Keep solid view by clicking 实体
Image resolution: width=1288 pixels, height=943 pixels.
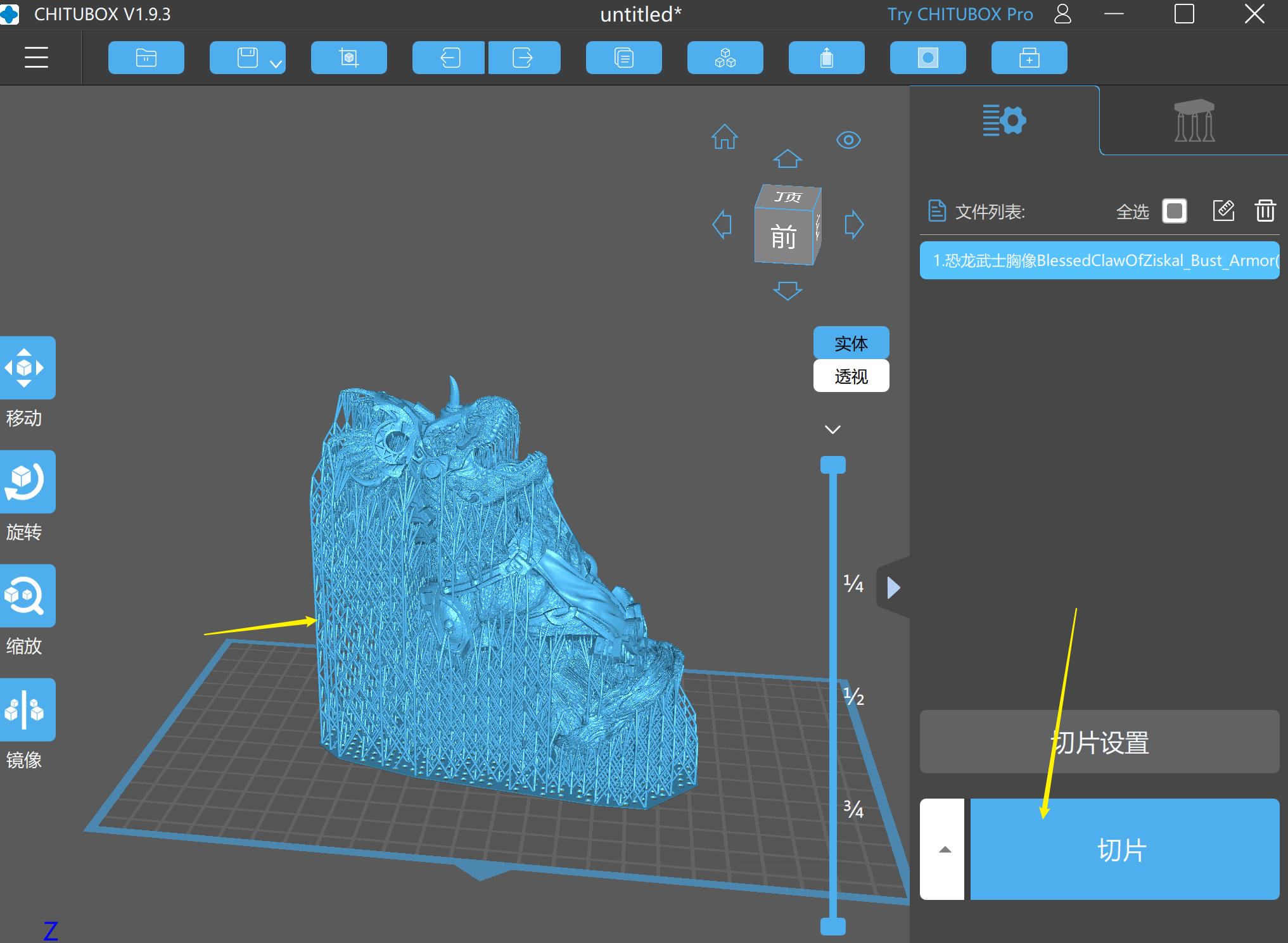pyautogui.click(x=851, y=343)
